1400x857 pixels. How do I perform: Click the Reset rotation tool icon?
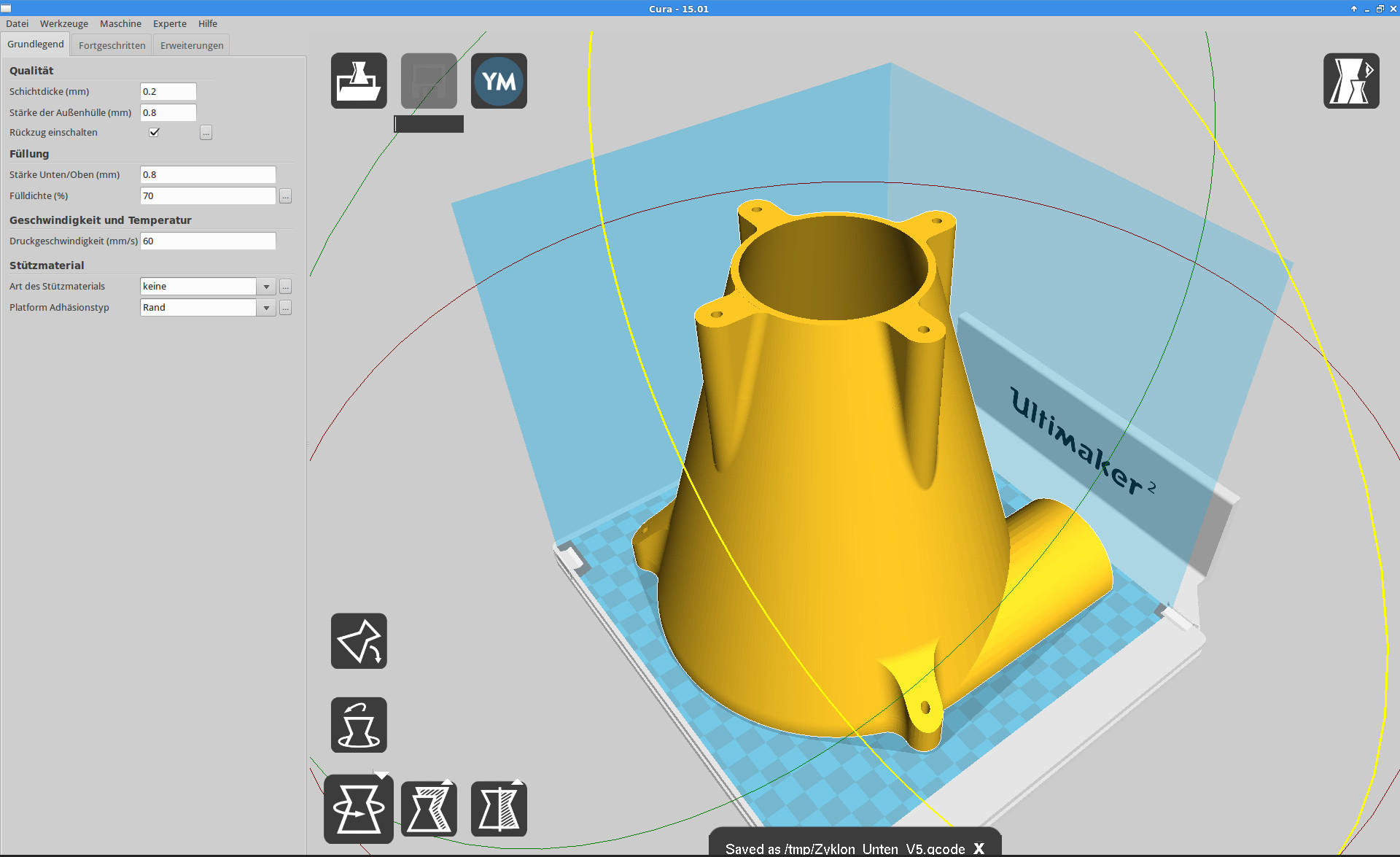(x=359, y=725)
